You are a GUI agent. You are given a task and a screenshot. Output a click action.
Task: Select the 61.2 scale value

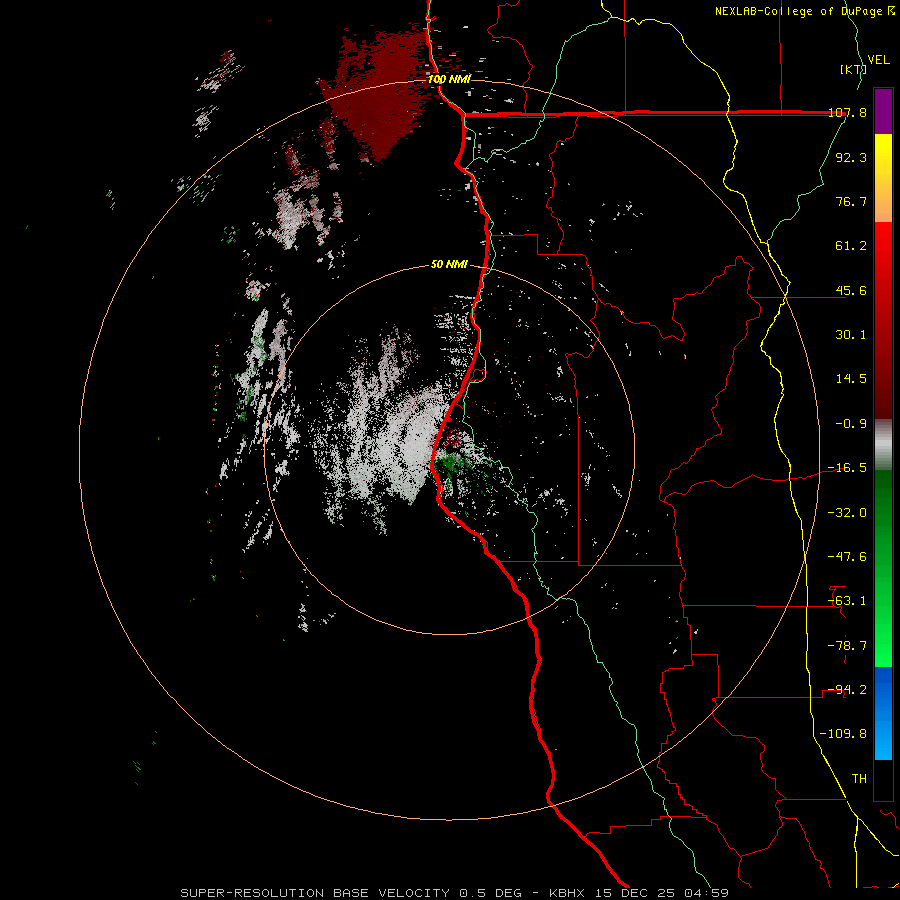click(x=851, y=246)
